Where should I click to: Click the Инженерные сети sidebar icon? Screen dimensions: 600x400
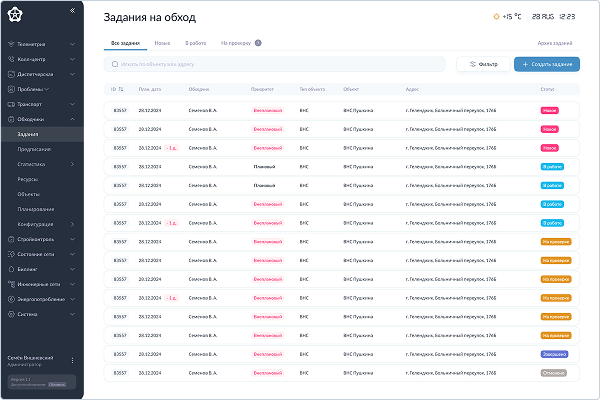(11, 284)
